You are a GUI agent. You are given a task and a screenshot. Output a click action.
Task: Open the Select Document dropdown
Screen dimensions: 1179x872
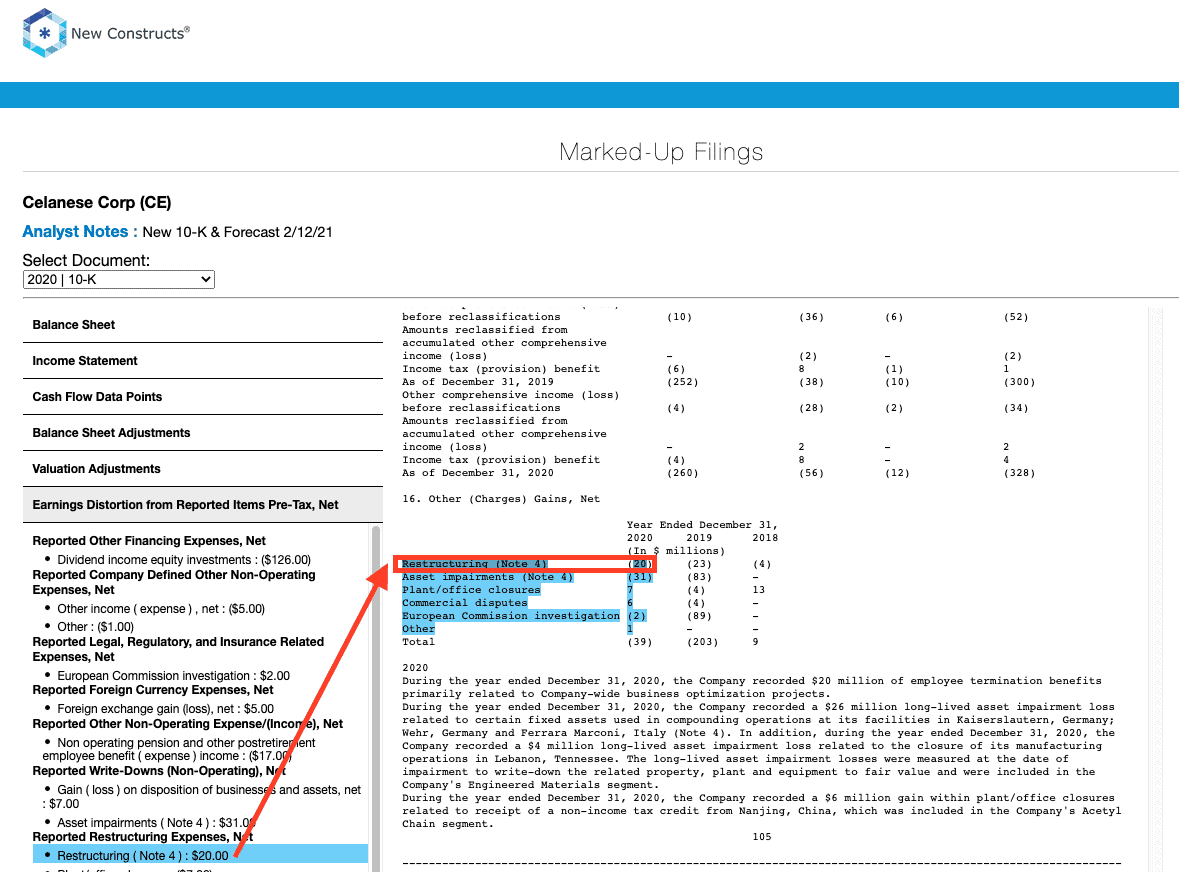coord(119,280)
